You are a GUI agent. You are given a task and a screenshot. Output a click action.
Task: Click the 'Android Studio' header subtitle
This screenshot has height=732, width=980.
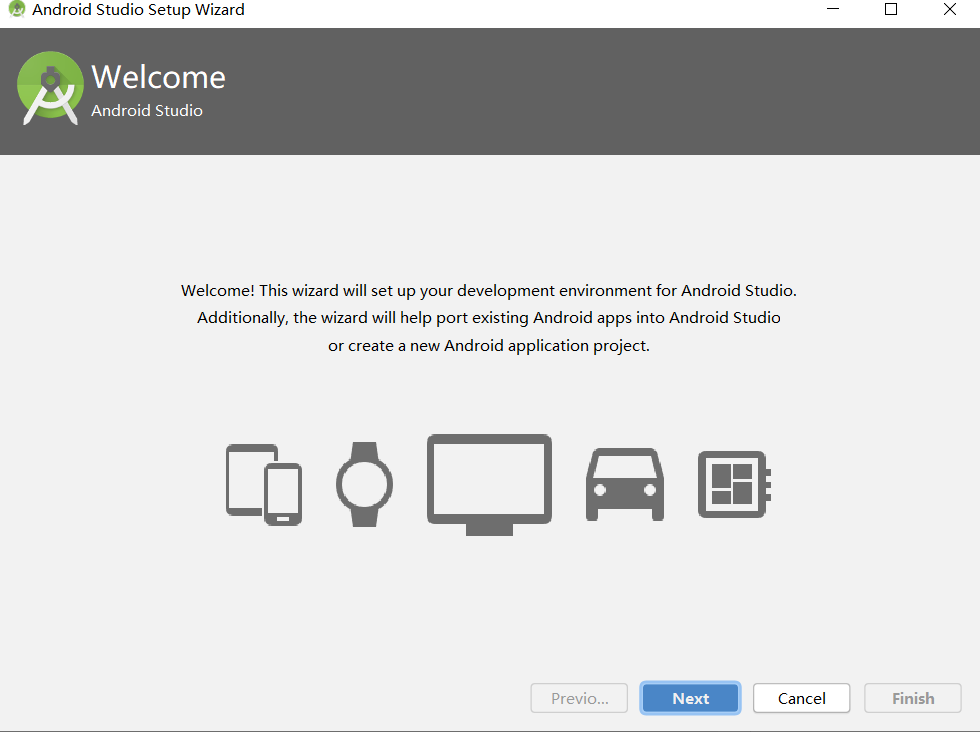click(147, 111)
